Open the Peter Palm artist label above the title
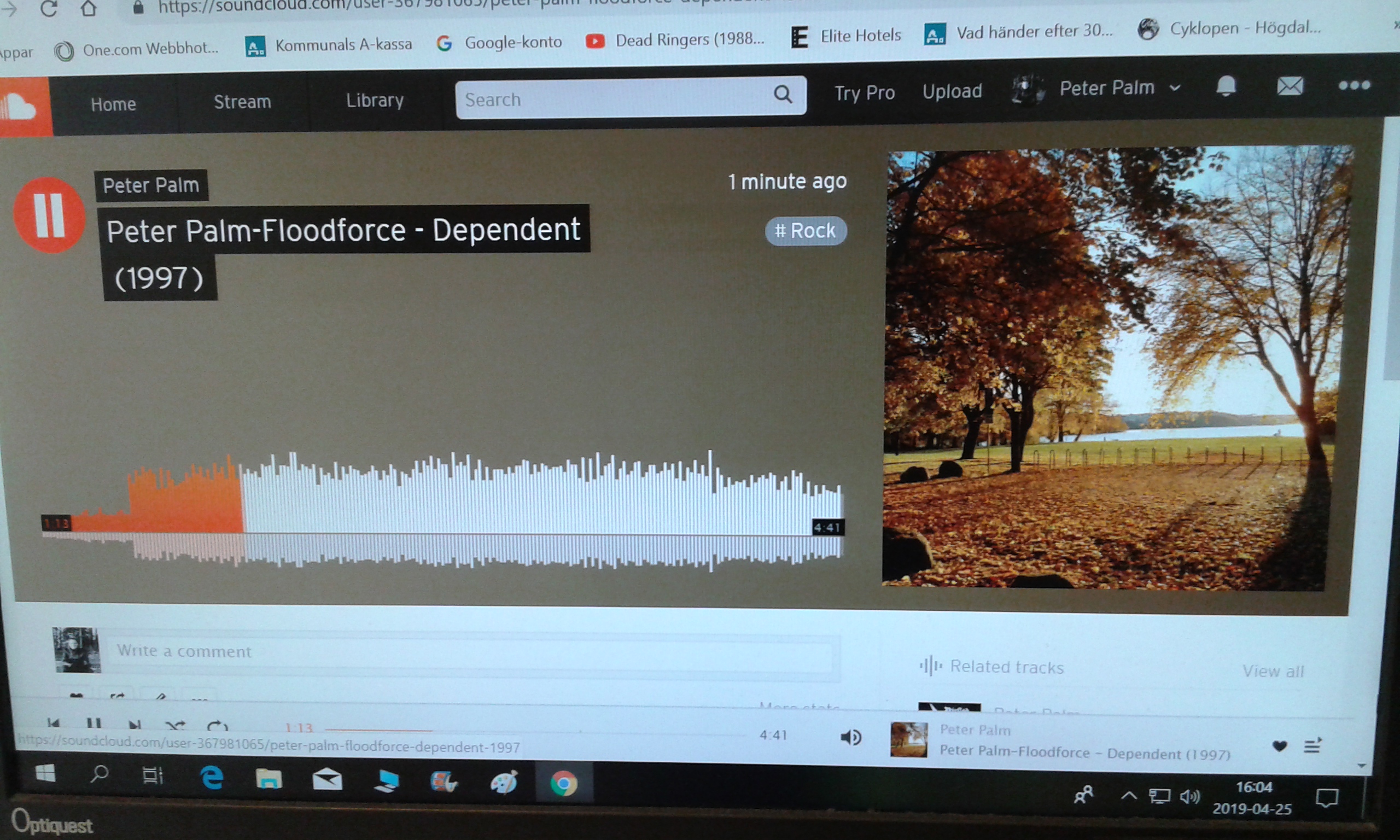 tap(150, 185)
